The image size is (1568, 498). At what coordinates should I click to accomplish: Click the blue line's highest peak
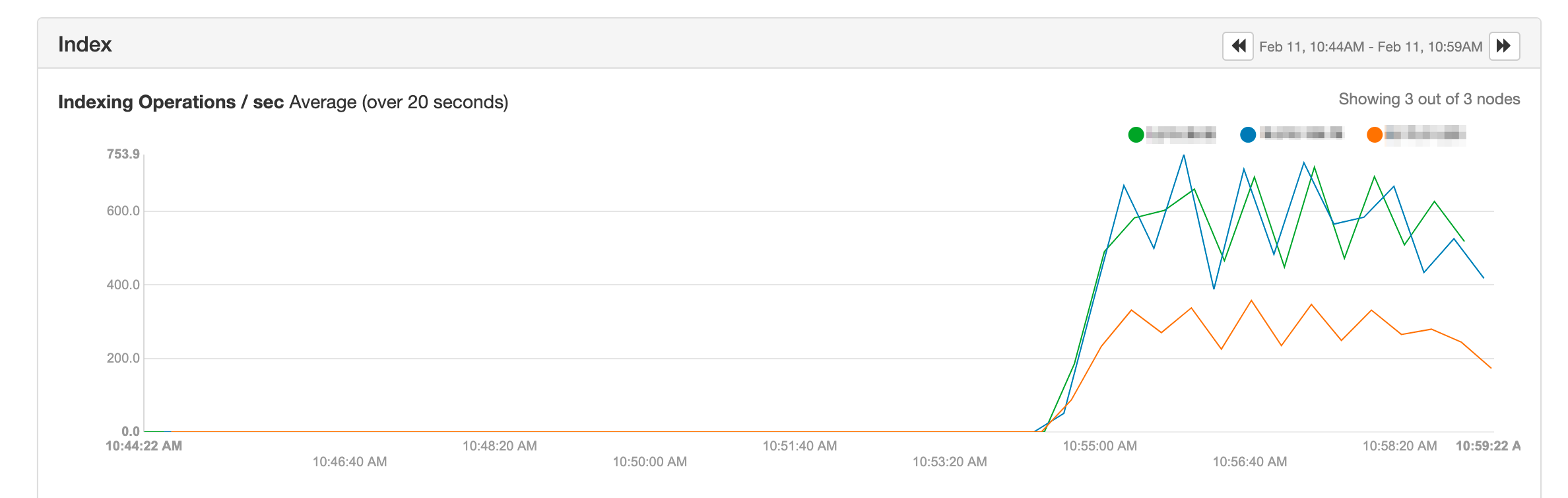1184,156
